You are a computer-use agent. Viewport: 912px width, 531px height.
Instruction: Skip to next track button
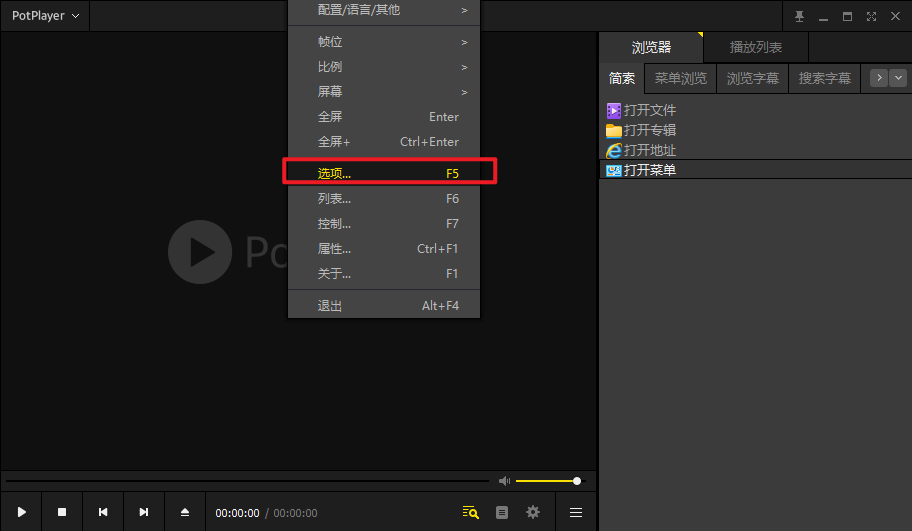click(x=144, y=512)
